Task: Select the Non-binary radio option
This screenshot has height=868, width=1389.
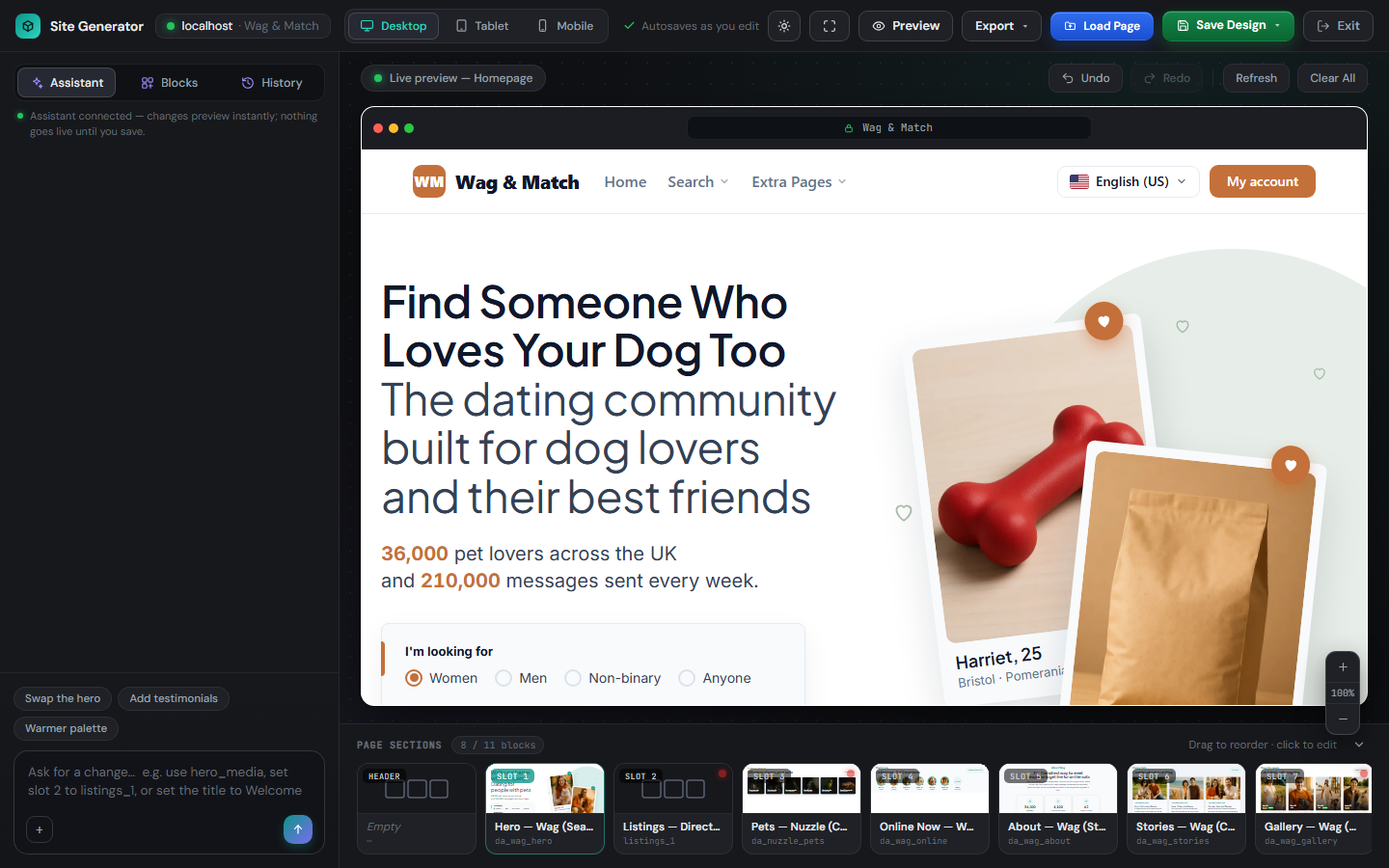Action: point(573,678)
